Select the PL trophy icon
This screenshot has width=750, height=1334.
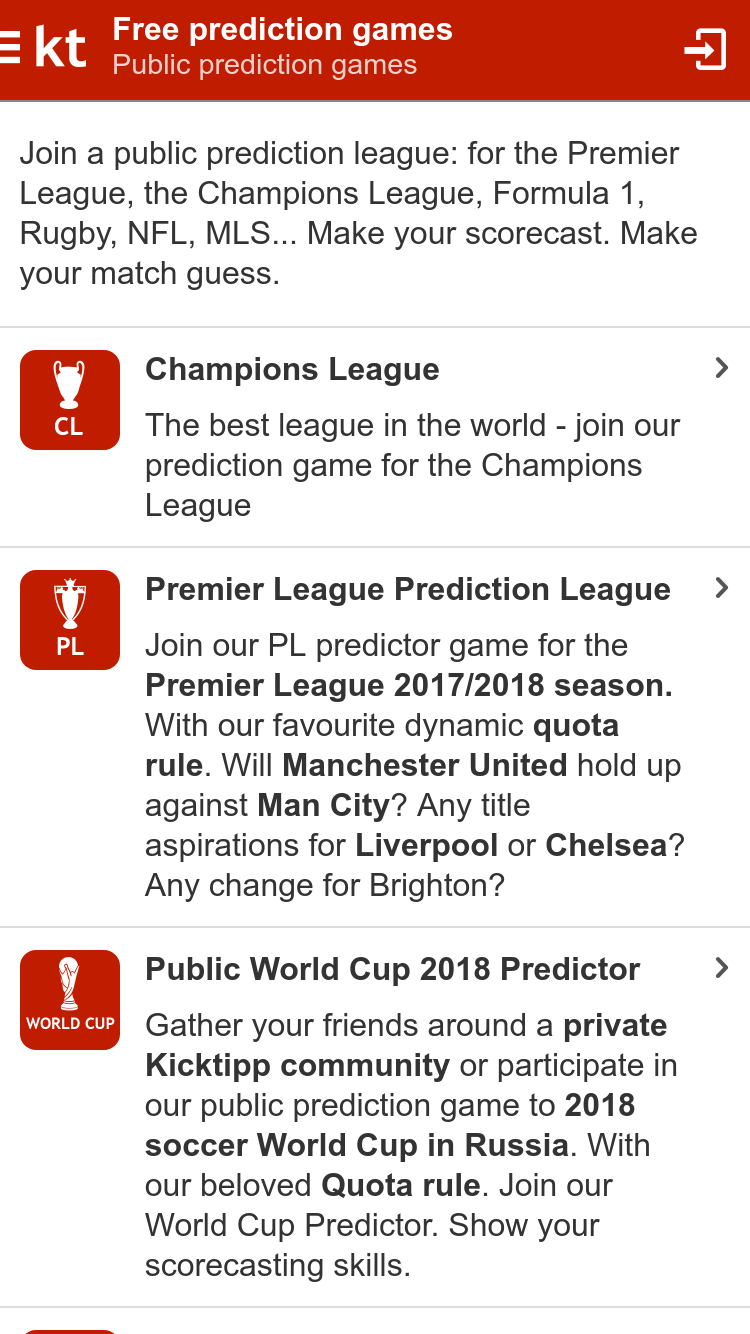point(70,620)
